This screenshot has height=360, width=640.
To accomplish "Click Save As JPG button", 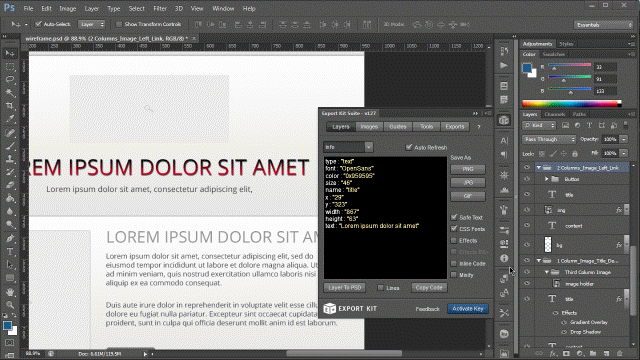I will coord(468,182).
